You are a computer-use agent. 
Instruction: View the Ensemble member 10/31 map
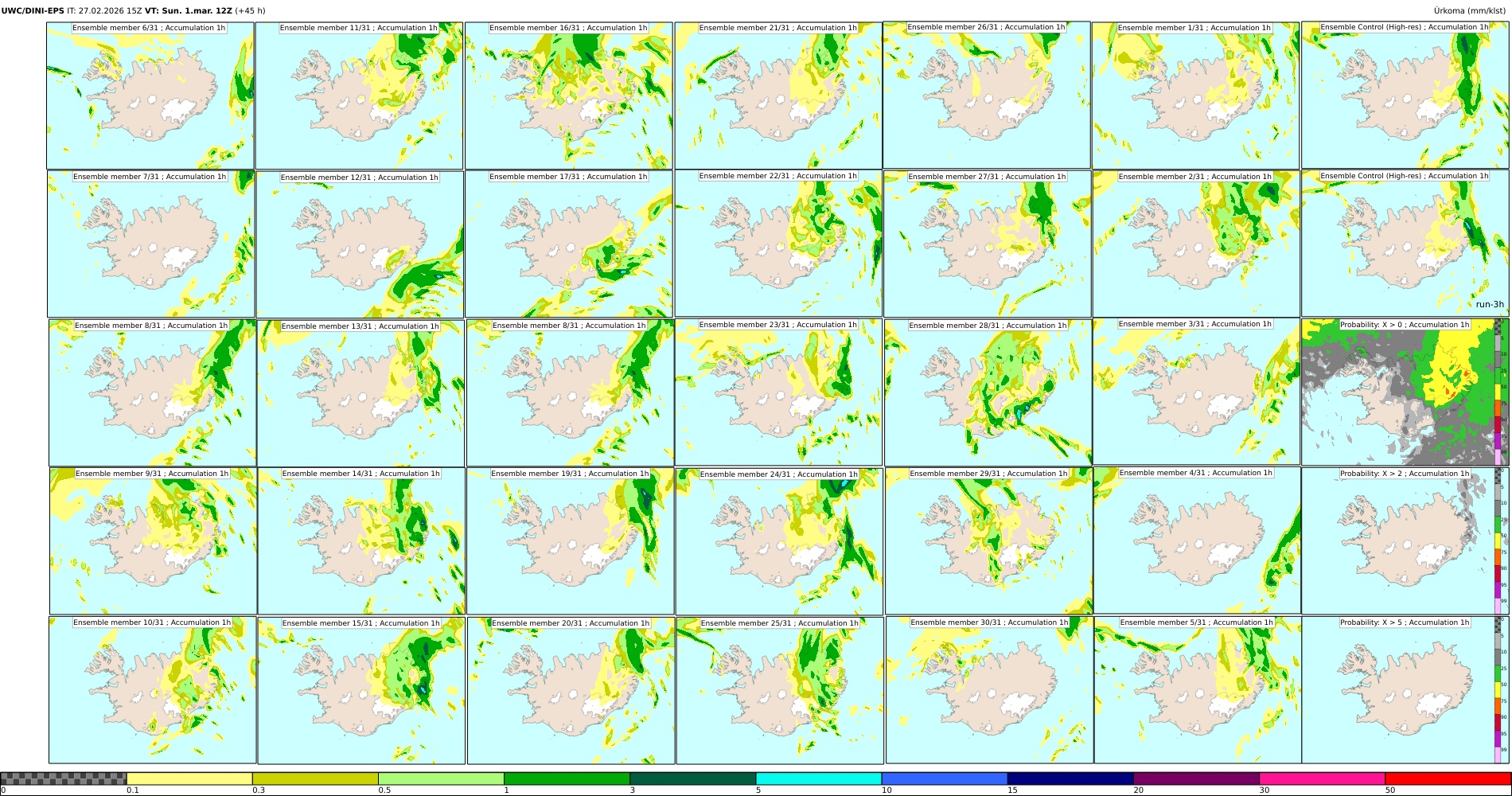(153, 690)
